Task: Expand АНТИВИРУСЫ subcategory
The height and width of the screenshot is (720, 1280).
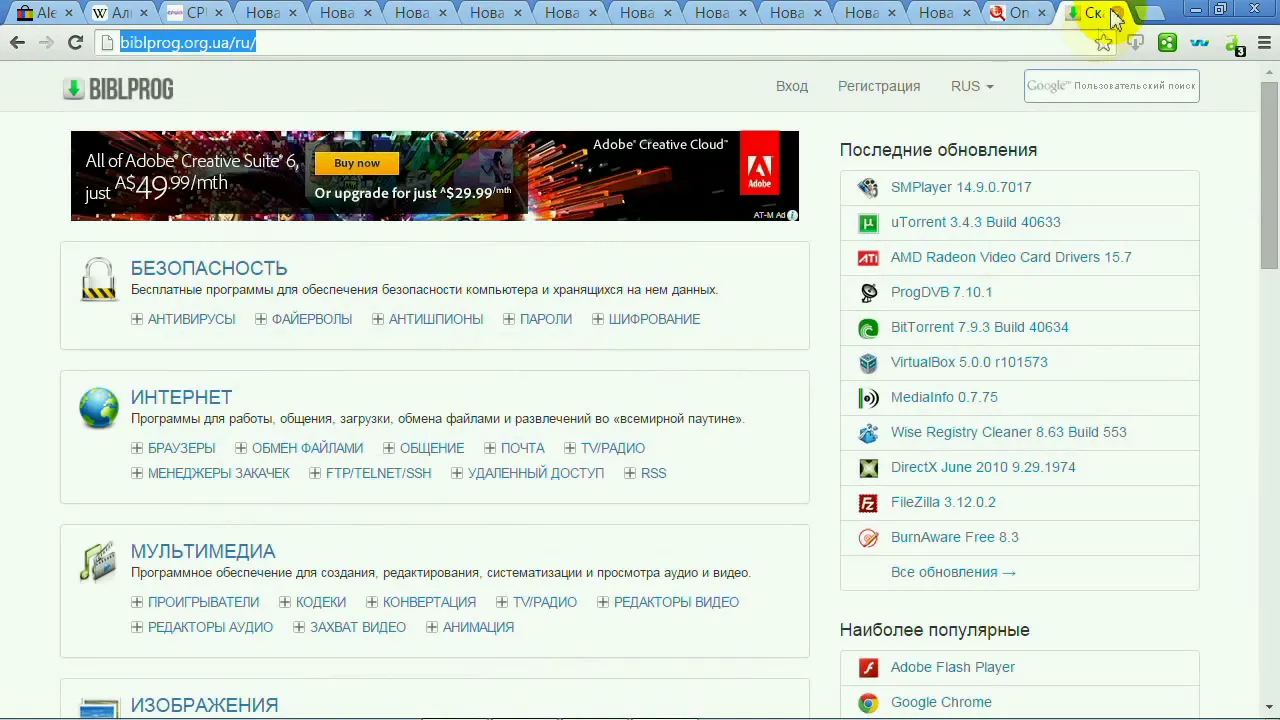Action: tap(137, 319)
